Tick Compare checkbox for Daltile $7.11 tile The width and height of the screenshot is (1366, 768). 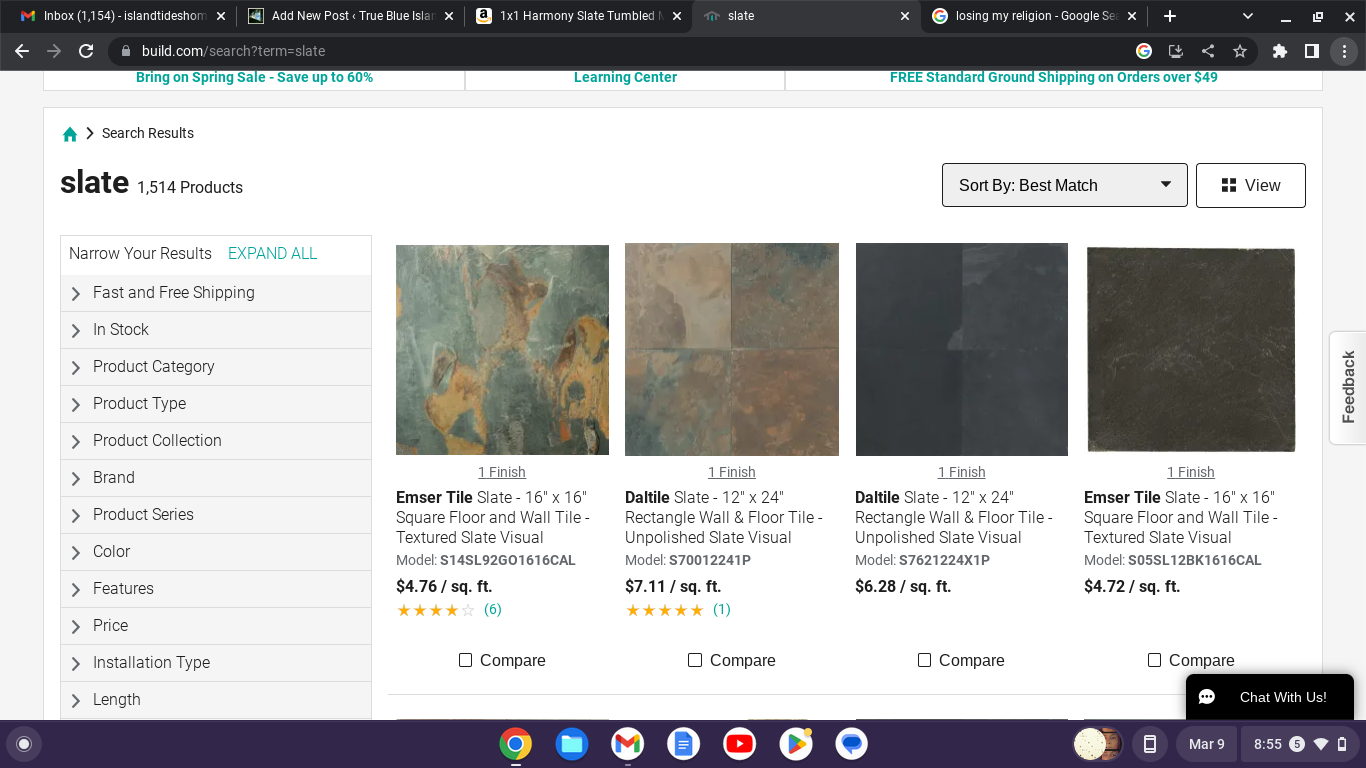[x=695, y=660]
